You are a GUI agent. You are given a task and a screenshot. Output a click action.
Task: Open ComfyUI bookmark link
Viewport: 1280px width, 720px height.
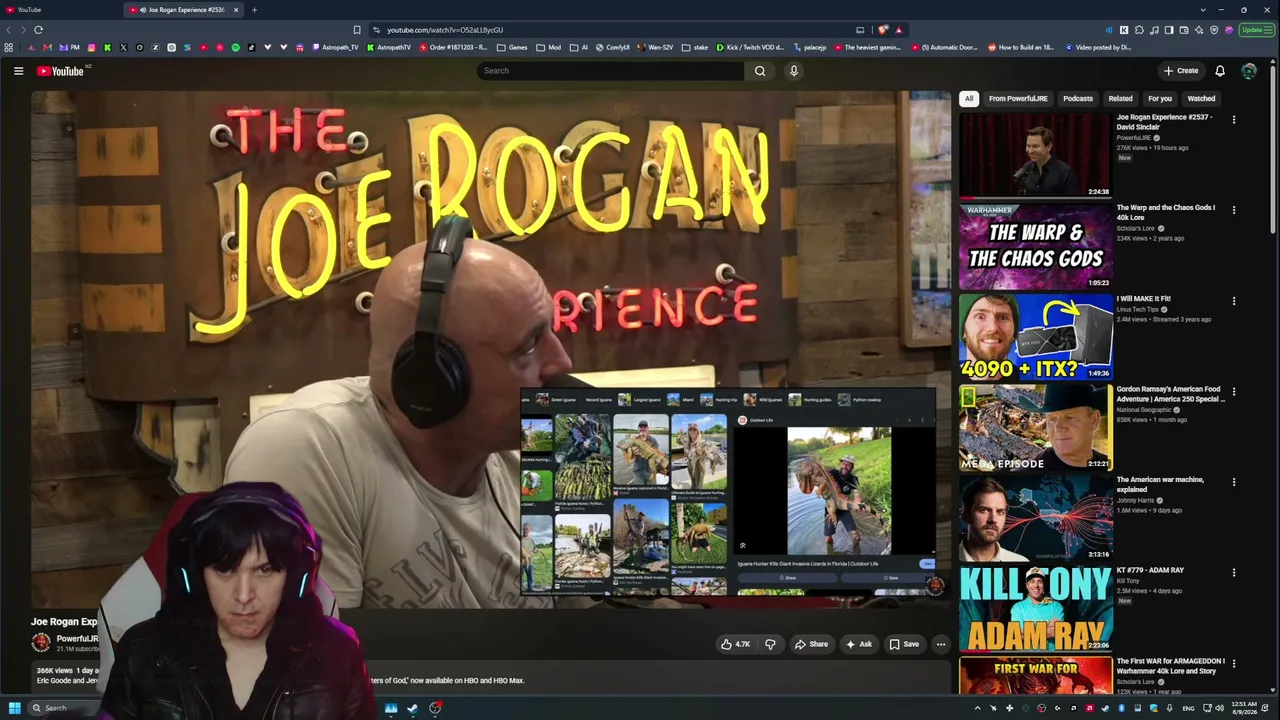coord(613,47)
